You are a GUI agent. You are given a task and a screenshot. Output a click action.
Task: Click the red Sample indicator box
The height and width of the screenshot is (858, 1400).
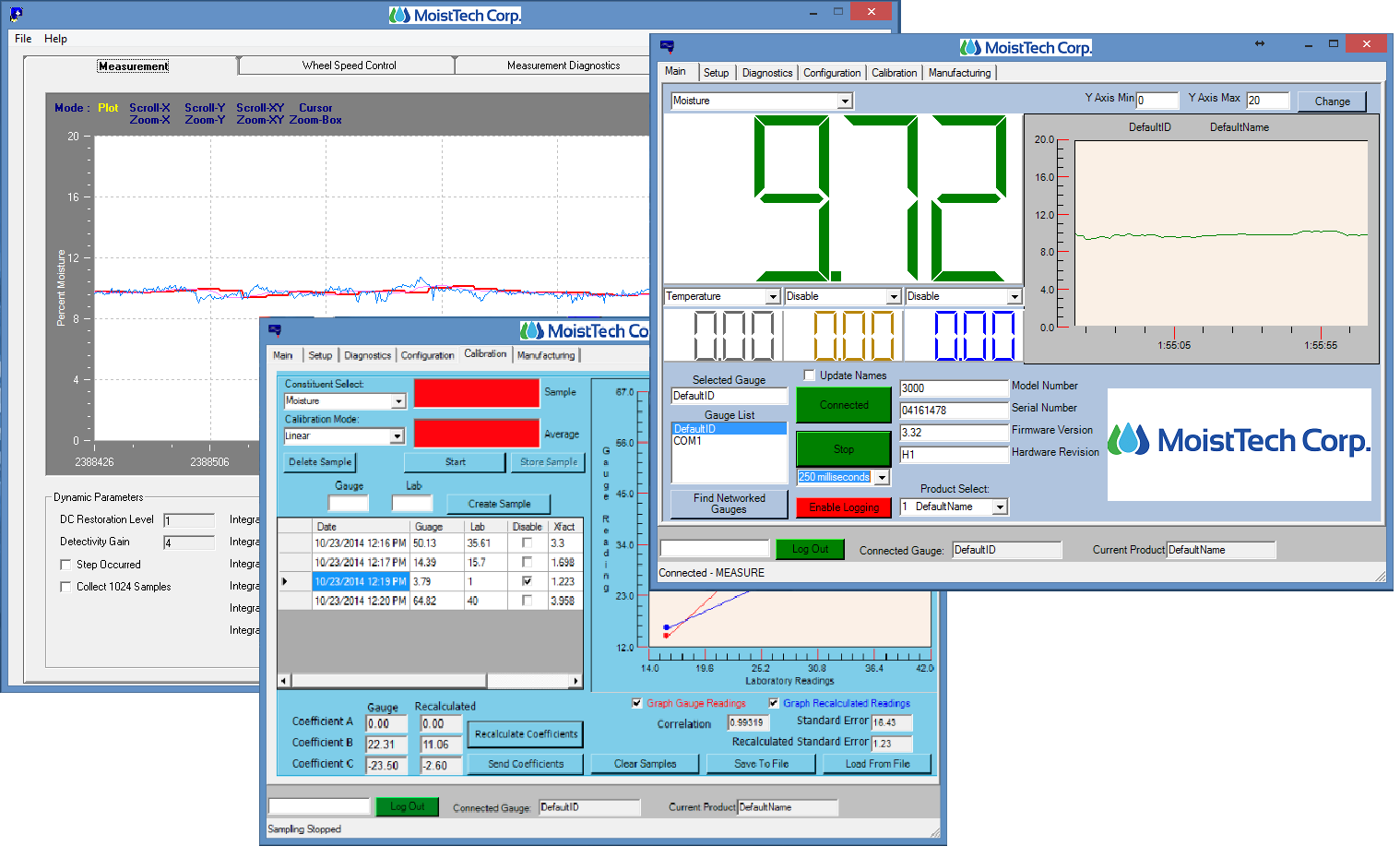pos(476,393)
